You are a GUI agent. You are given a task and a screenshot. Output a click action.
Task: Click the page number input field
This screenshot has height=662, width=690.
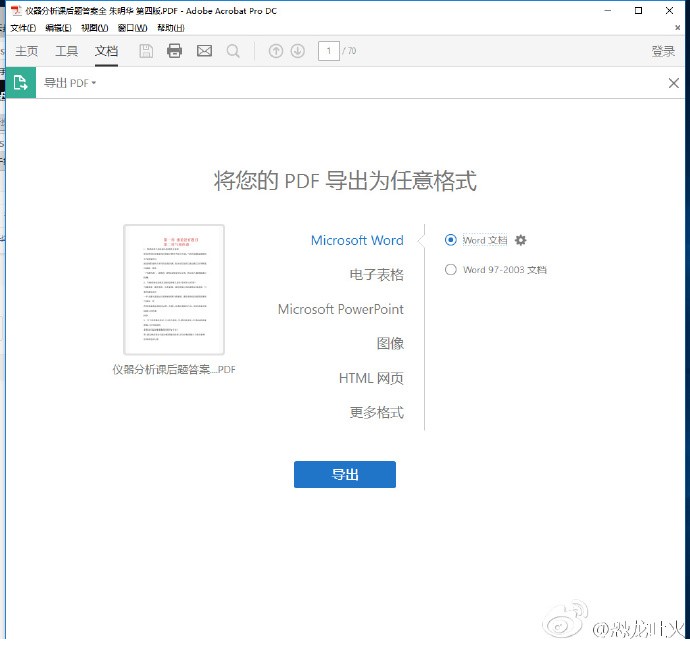(x=329, y=51)
